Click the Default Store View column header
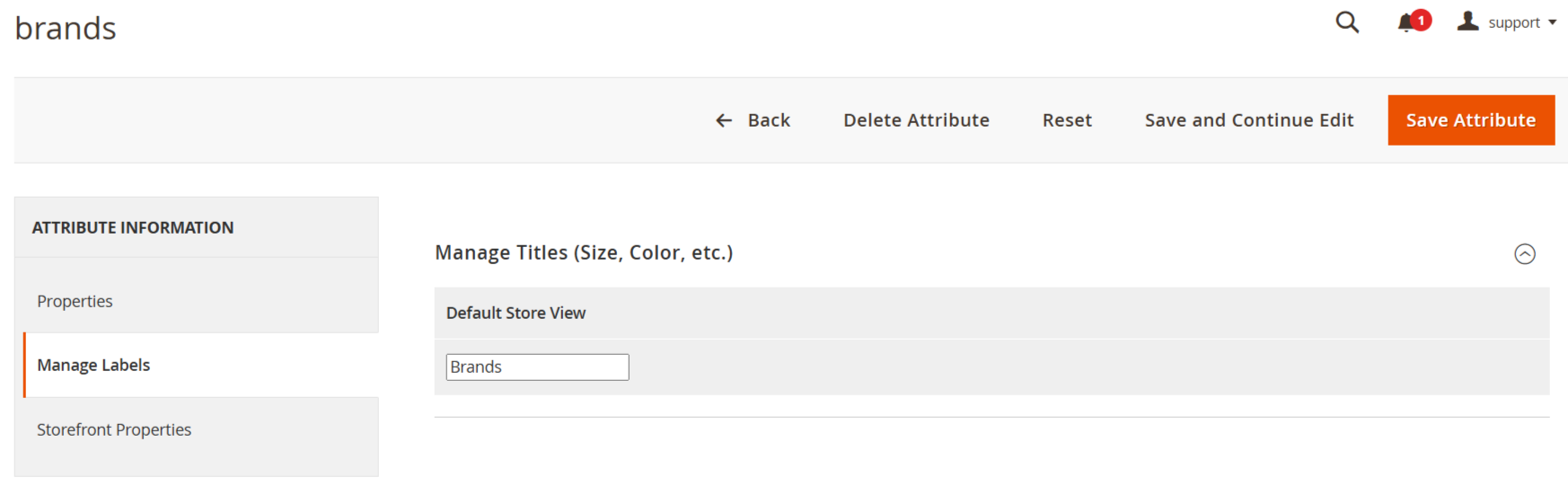This screenshot has height=486, width=1568. point(515,313)
